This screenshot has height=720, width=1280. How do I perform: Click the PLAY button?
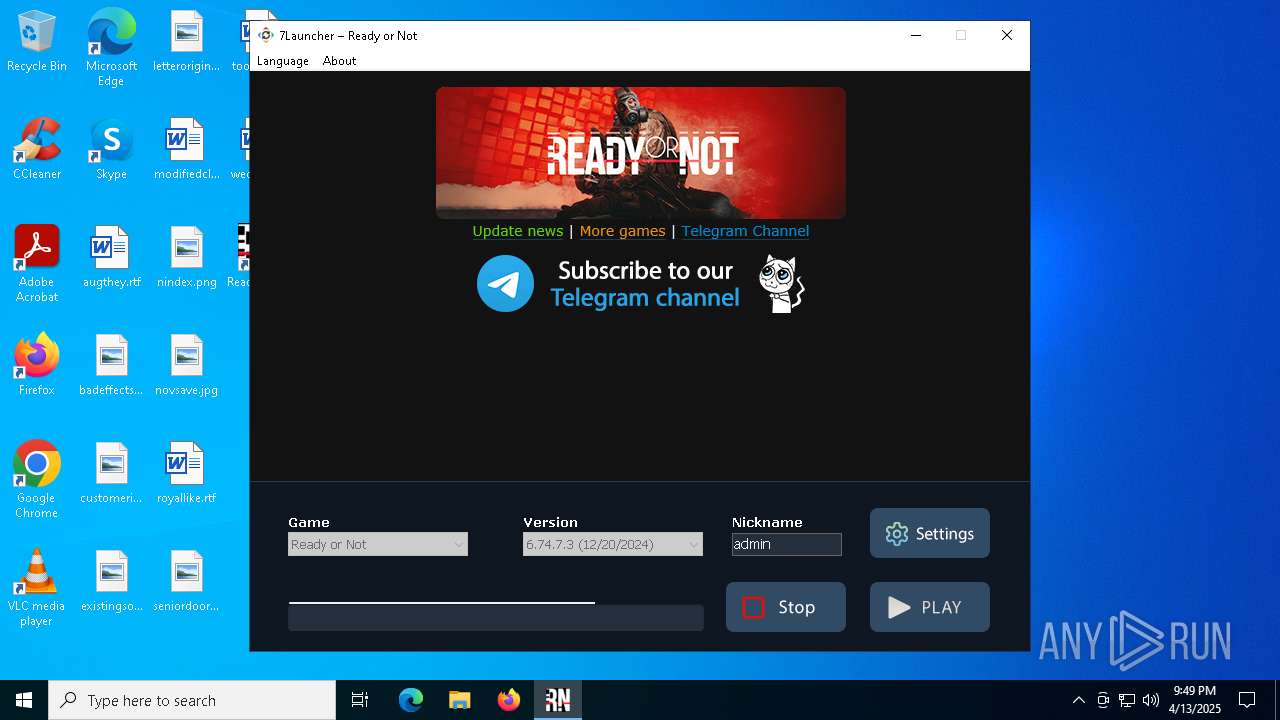930,607
